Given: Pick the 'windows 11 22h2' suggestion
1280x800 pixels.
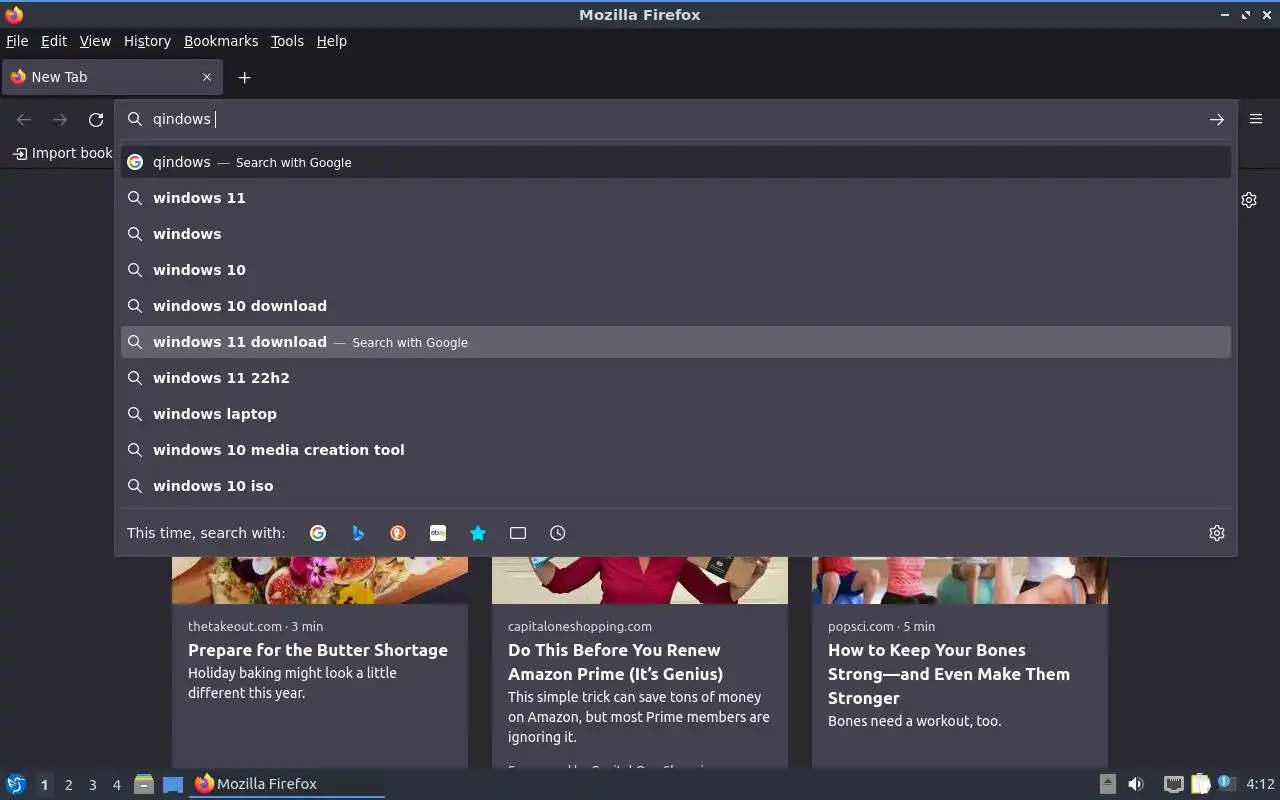Looking at the screenshot, I should point(676,378).
